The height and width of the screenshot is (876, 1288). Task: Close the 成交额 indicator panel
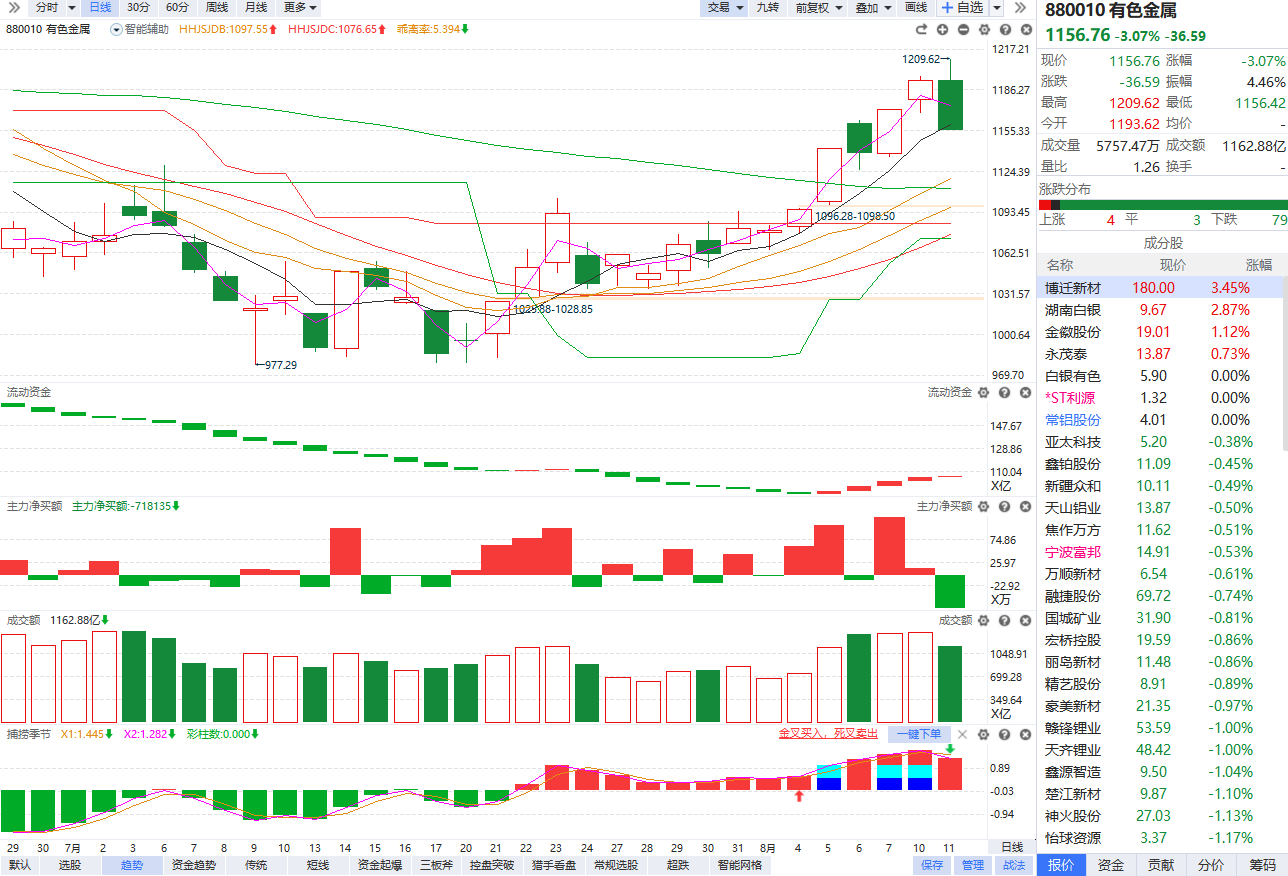tap(1026, 620)
